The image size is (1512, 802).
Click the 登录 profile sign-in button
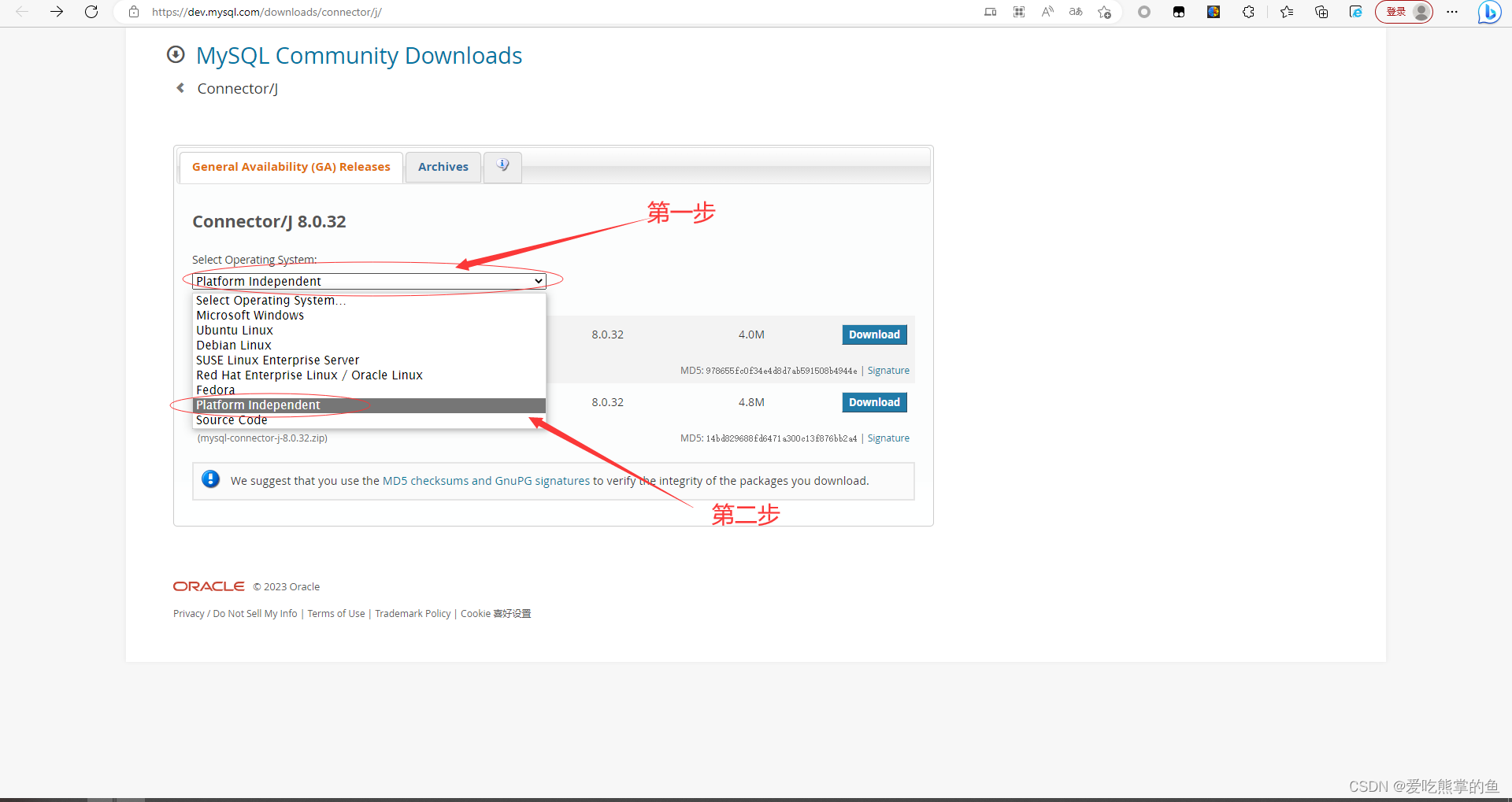pyautogui.click(x=1404, y=12)
